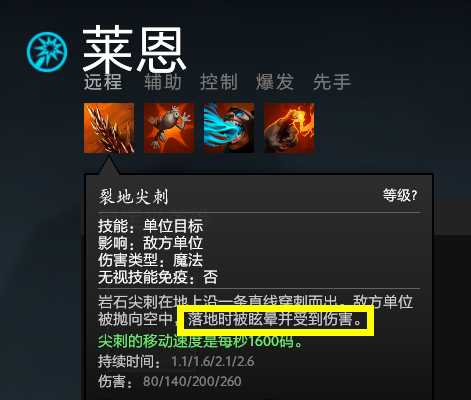Click the 伤害 damage values line

(170, 382)
